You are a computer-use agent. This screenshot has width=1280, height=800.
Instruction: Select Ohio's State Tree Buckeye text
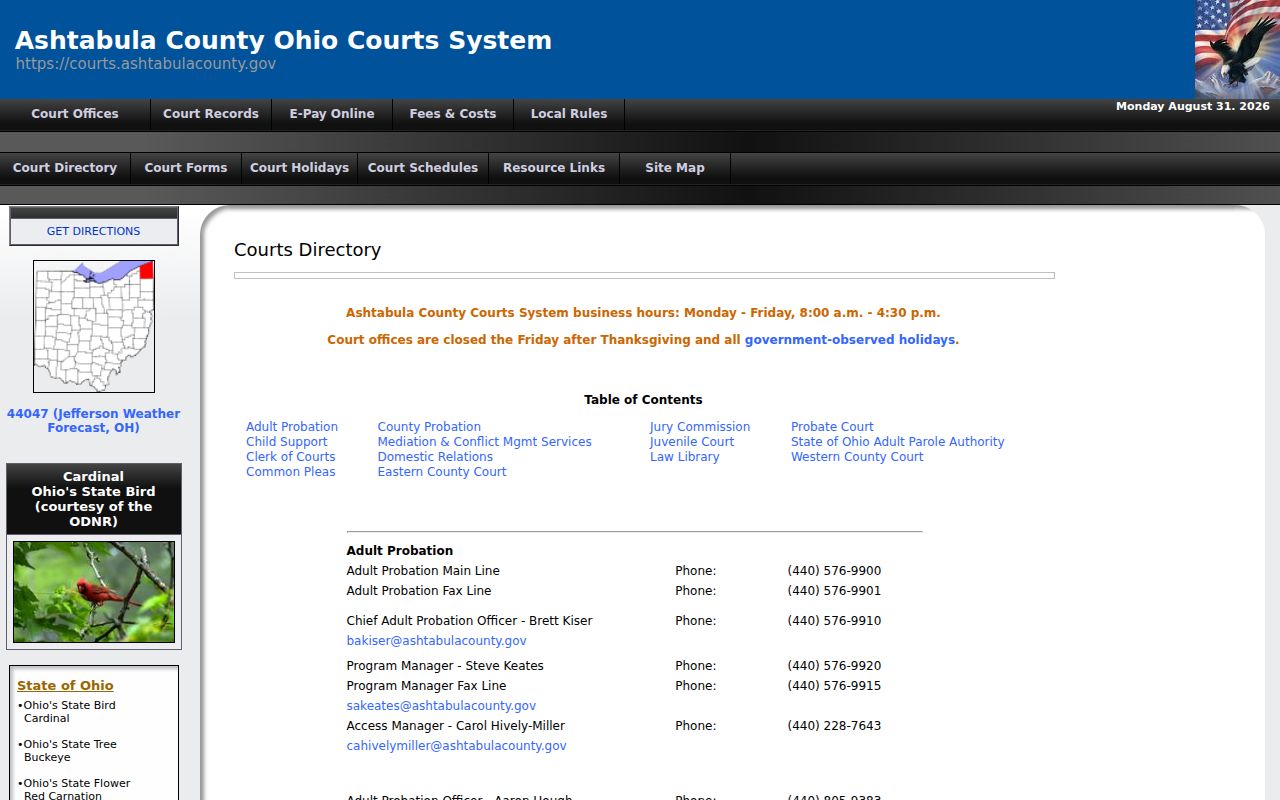68,751
